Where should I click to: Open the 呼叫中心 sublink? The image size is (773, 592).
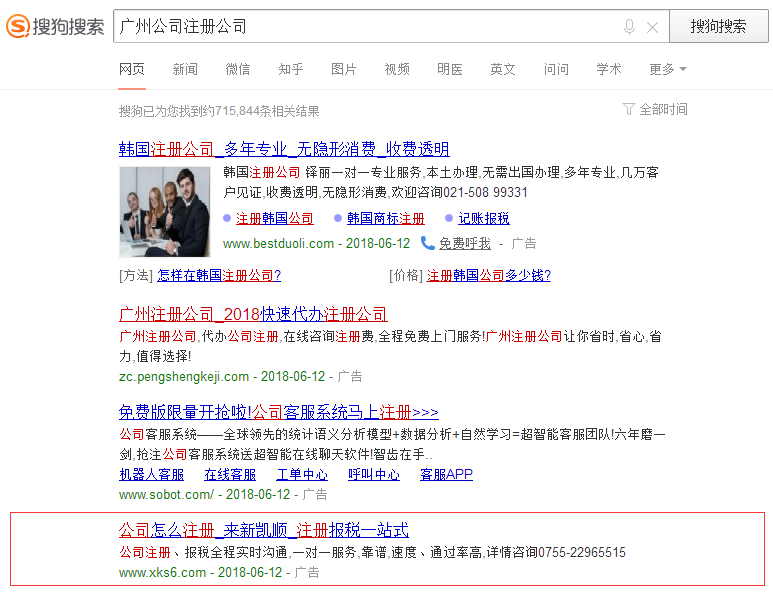(374, 475)
